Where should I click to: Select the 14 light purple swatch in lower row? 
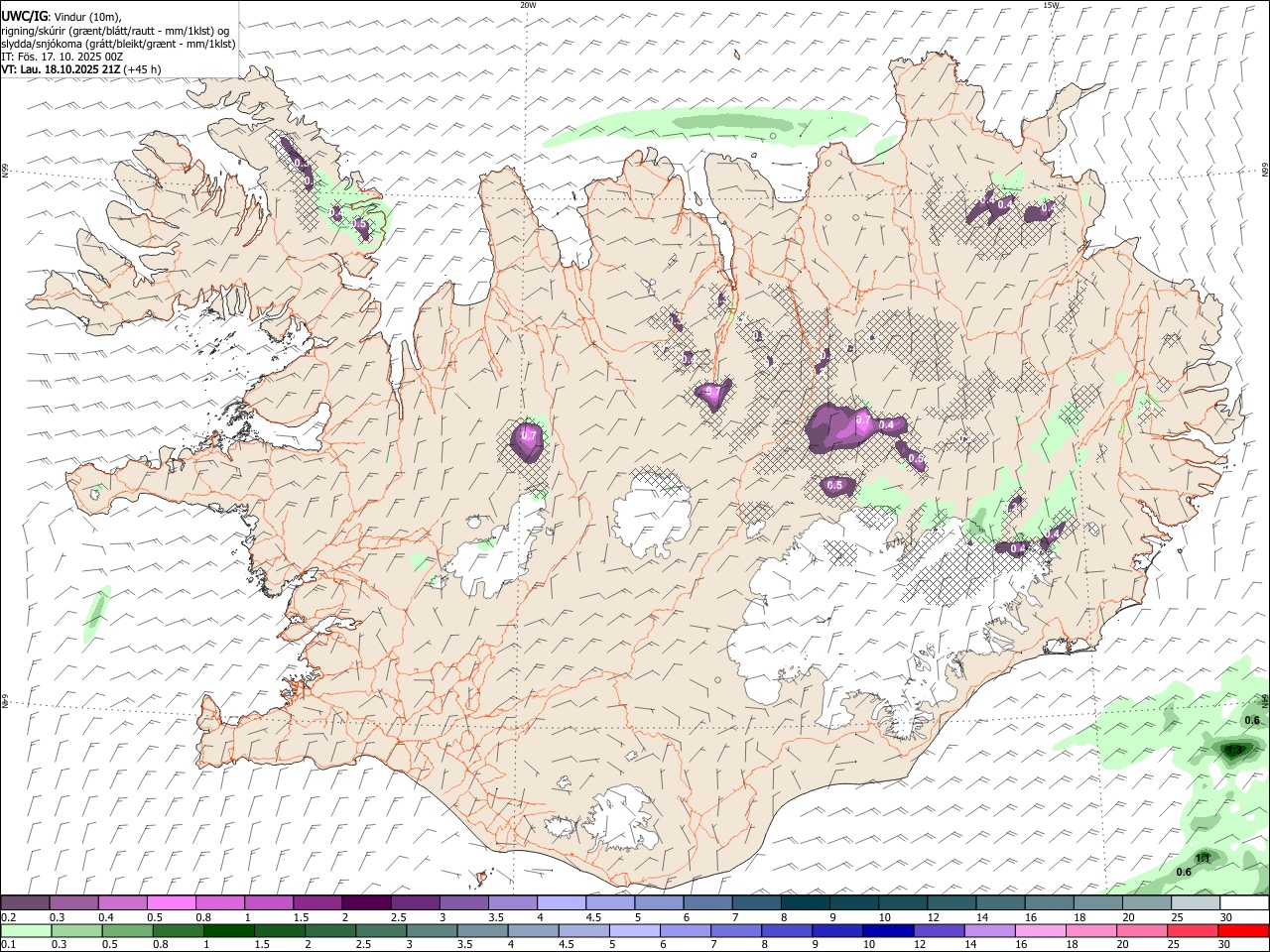pos(989,930)
